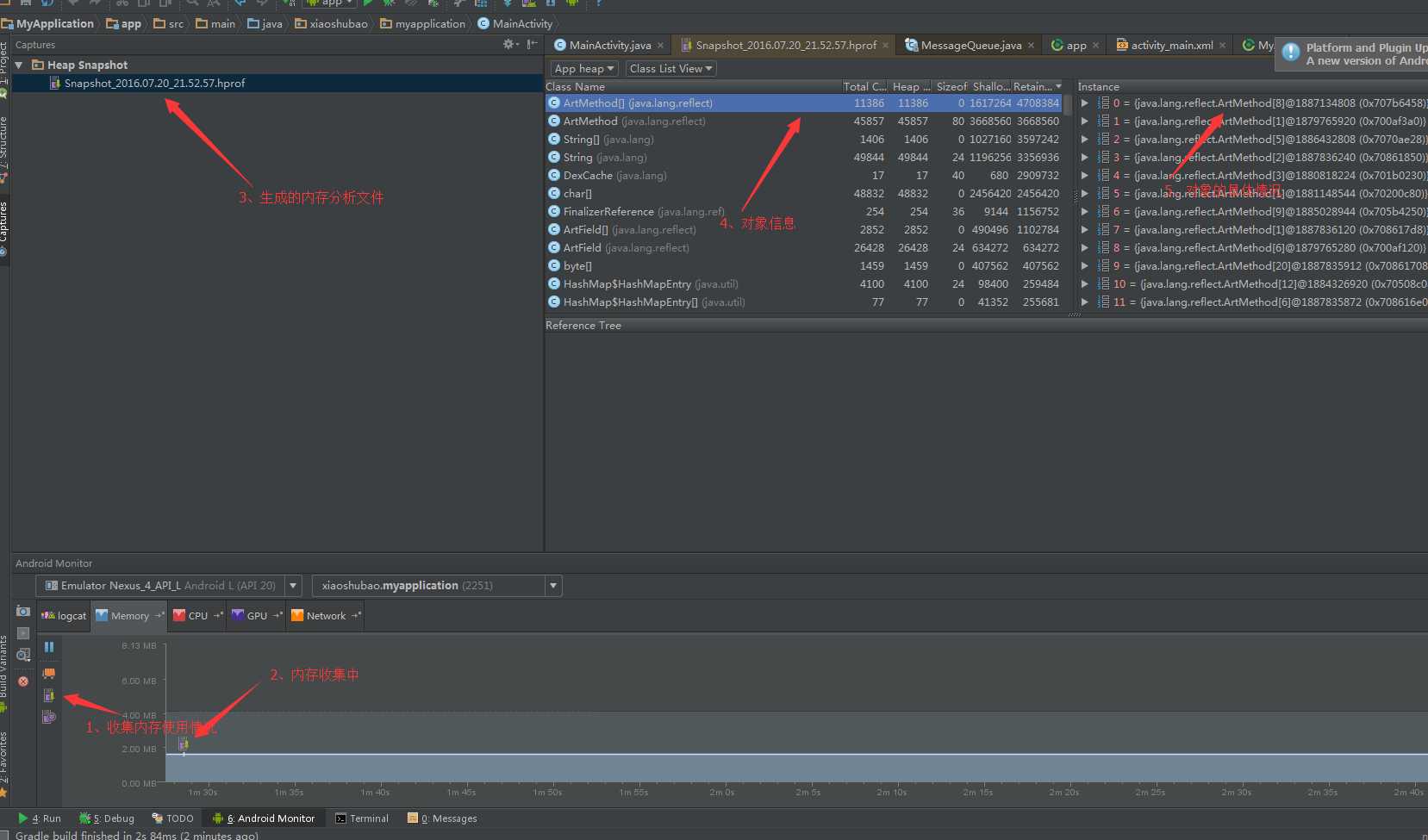Start allocation tracking icon
Image resolution: width=1428 pixels, height=840 pixels.
pyautogui.click(x=49, y=717)
